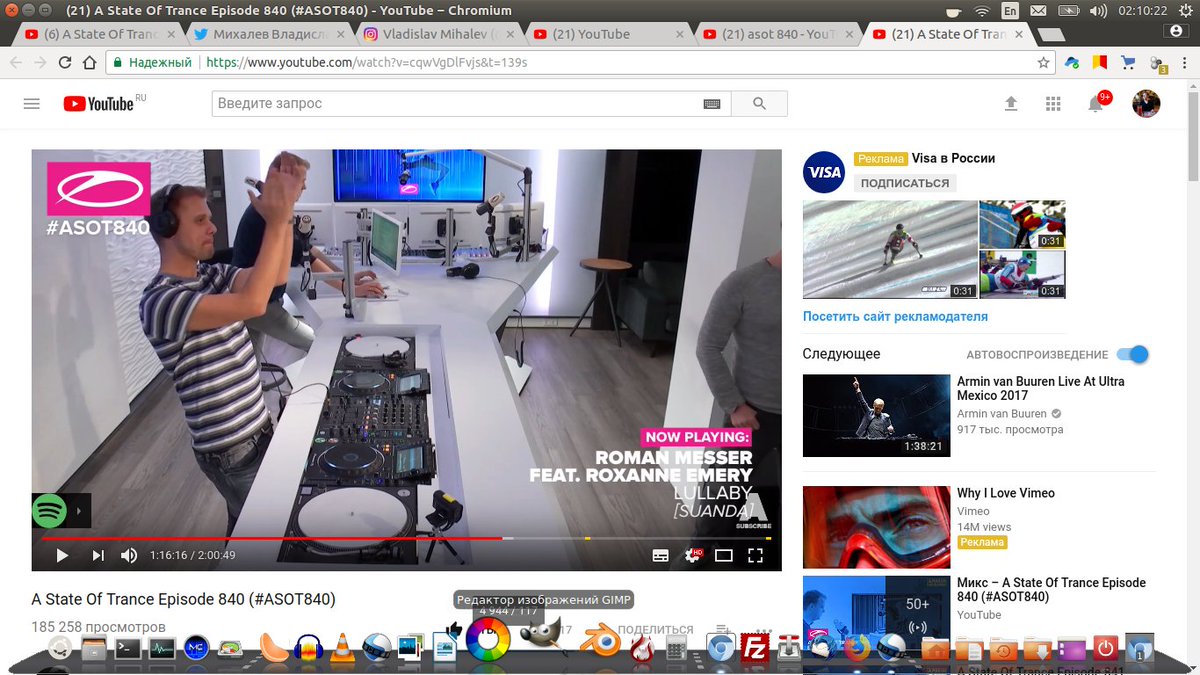The image size is (1200, 675).
Task: Open the 'Посетить сайт рекламодателя' link
Action: [x=895, y=316]
